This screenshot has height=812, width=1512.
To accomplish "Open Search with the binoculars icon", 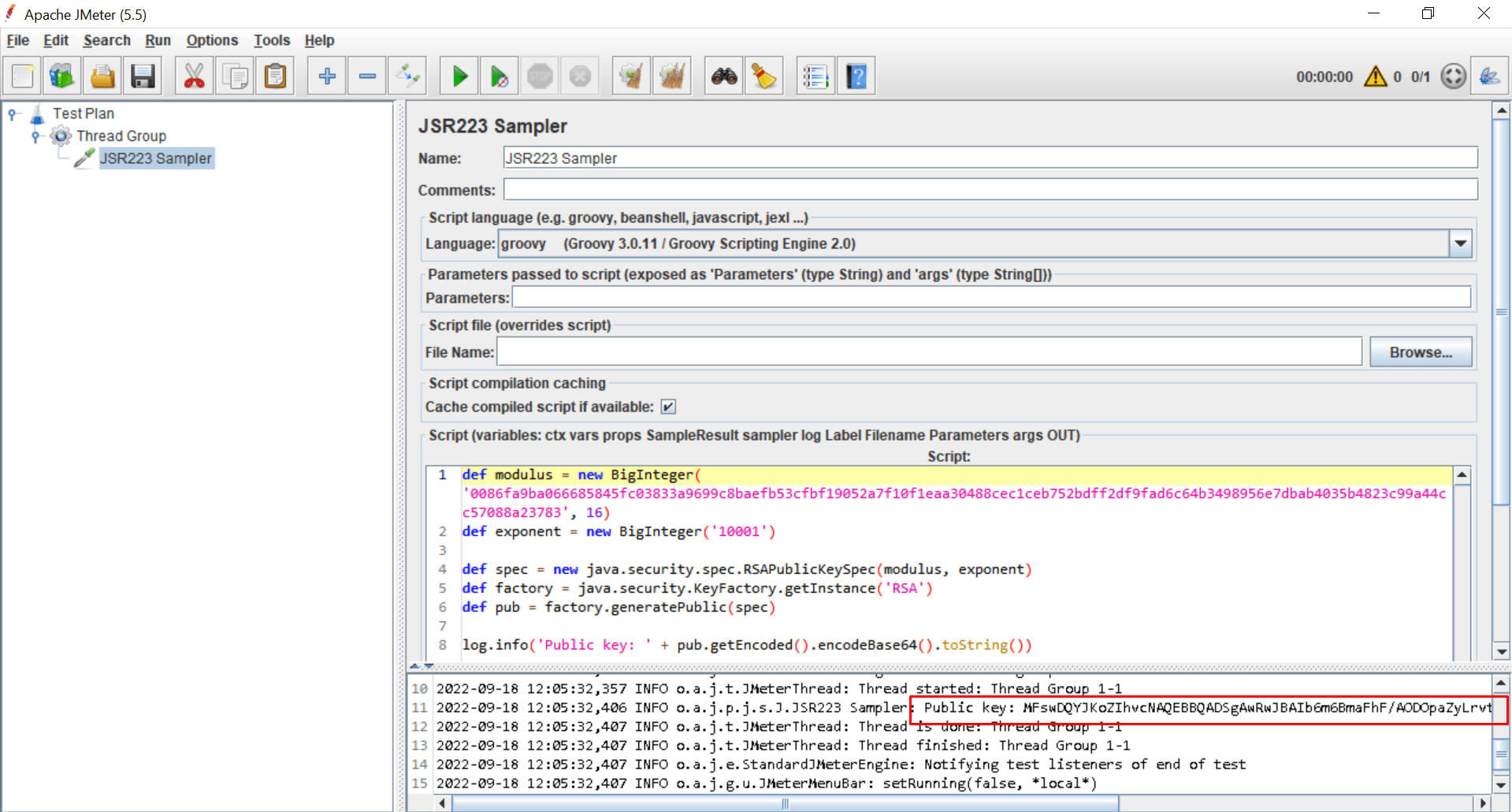I will click(x=724, y=76).
